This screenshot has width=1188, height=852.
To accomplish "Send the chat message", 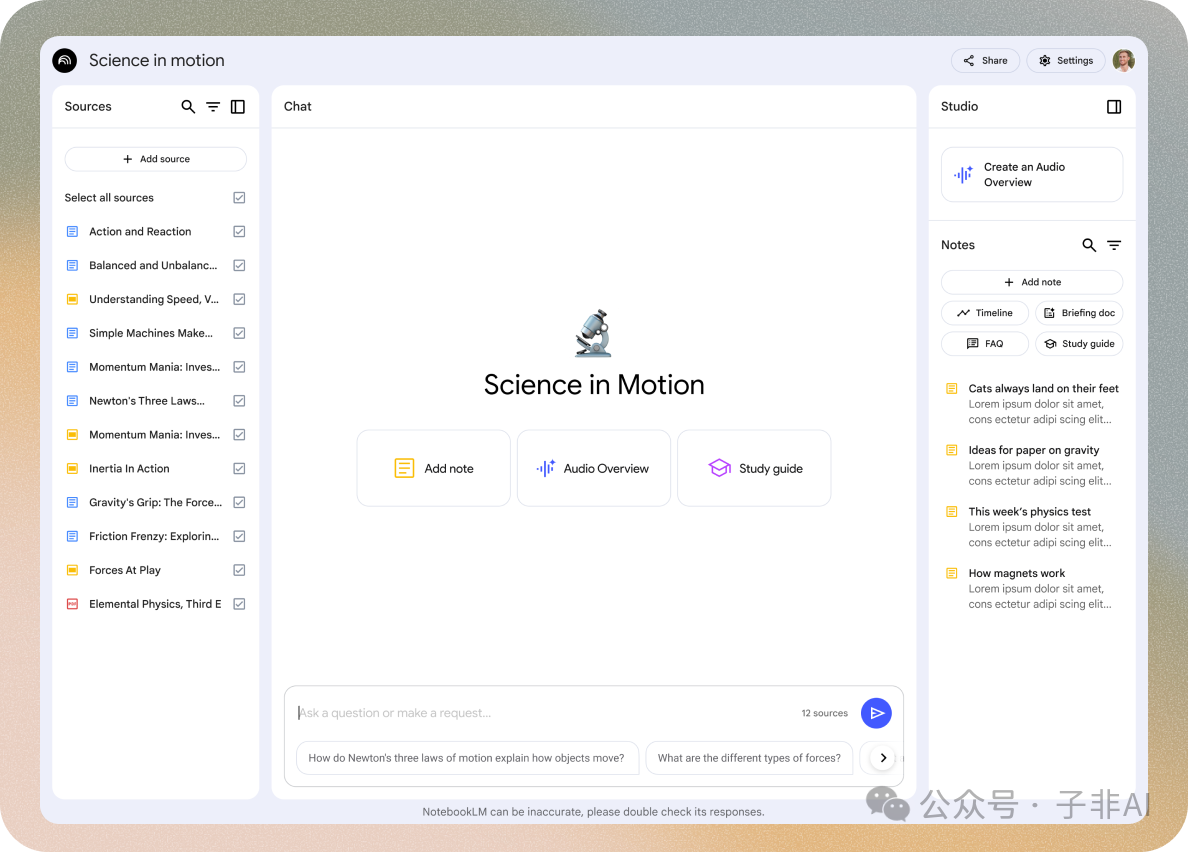I will 876,713.
